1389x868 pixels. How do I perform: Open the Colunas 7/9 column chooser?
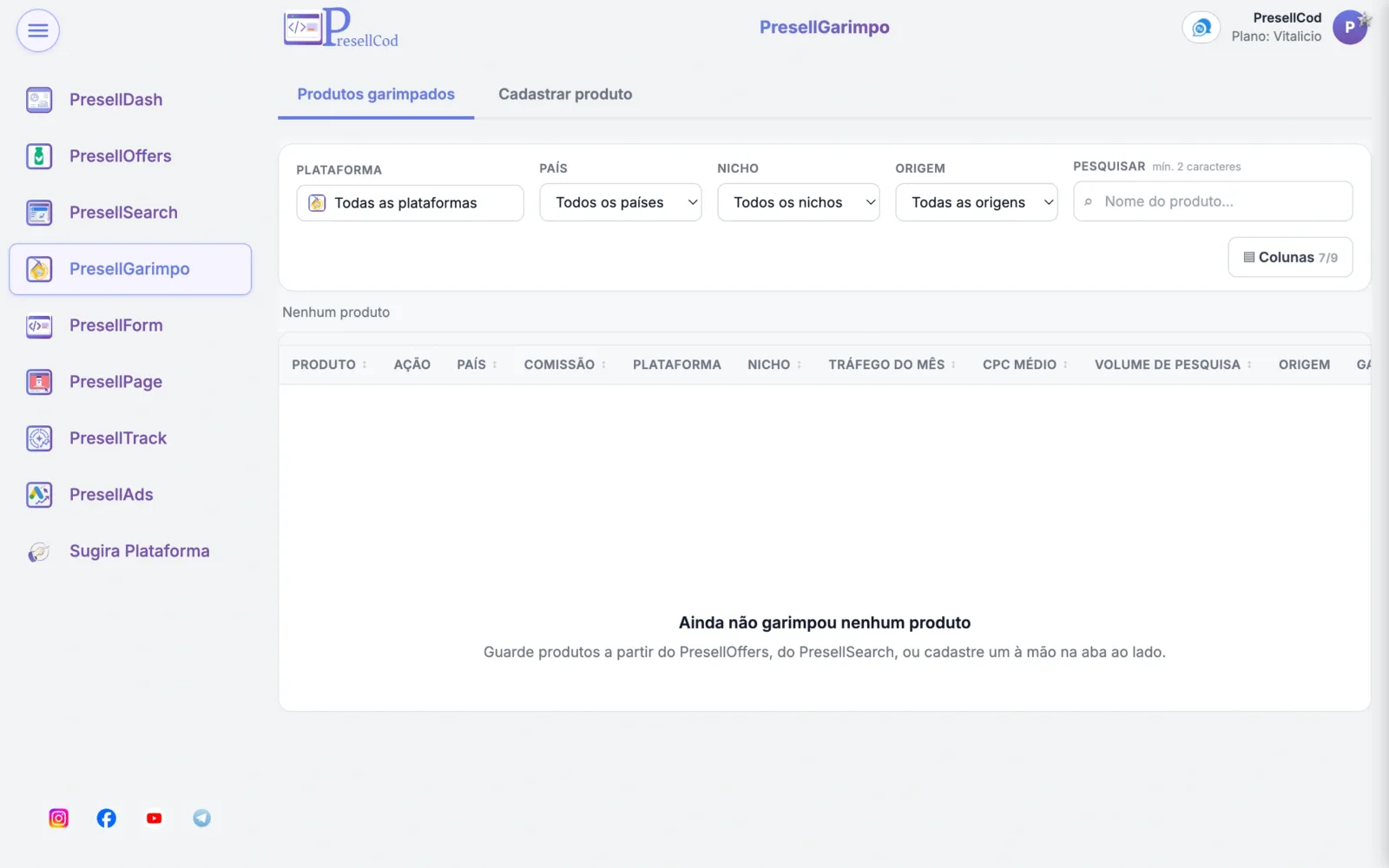coord(1290,257)
